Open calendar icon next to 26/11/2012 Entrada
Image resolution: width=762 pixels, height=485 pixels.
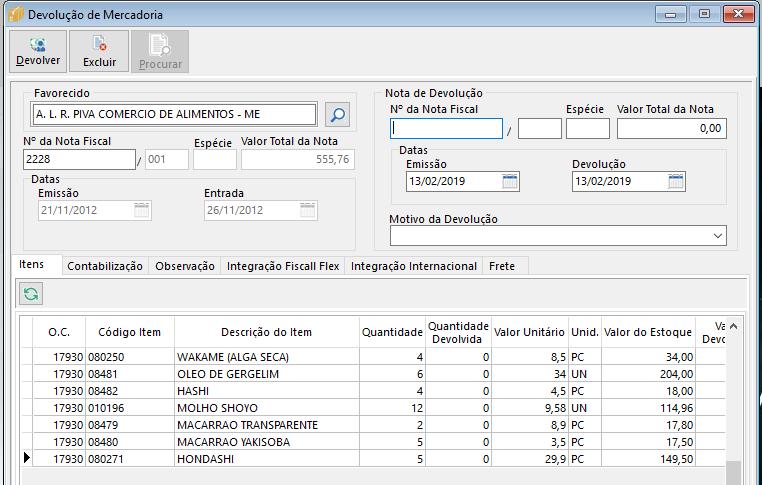coord(308,210)
